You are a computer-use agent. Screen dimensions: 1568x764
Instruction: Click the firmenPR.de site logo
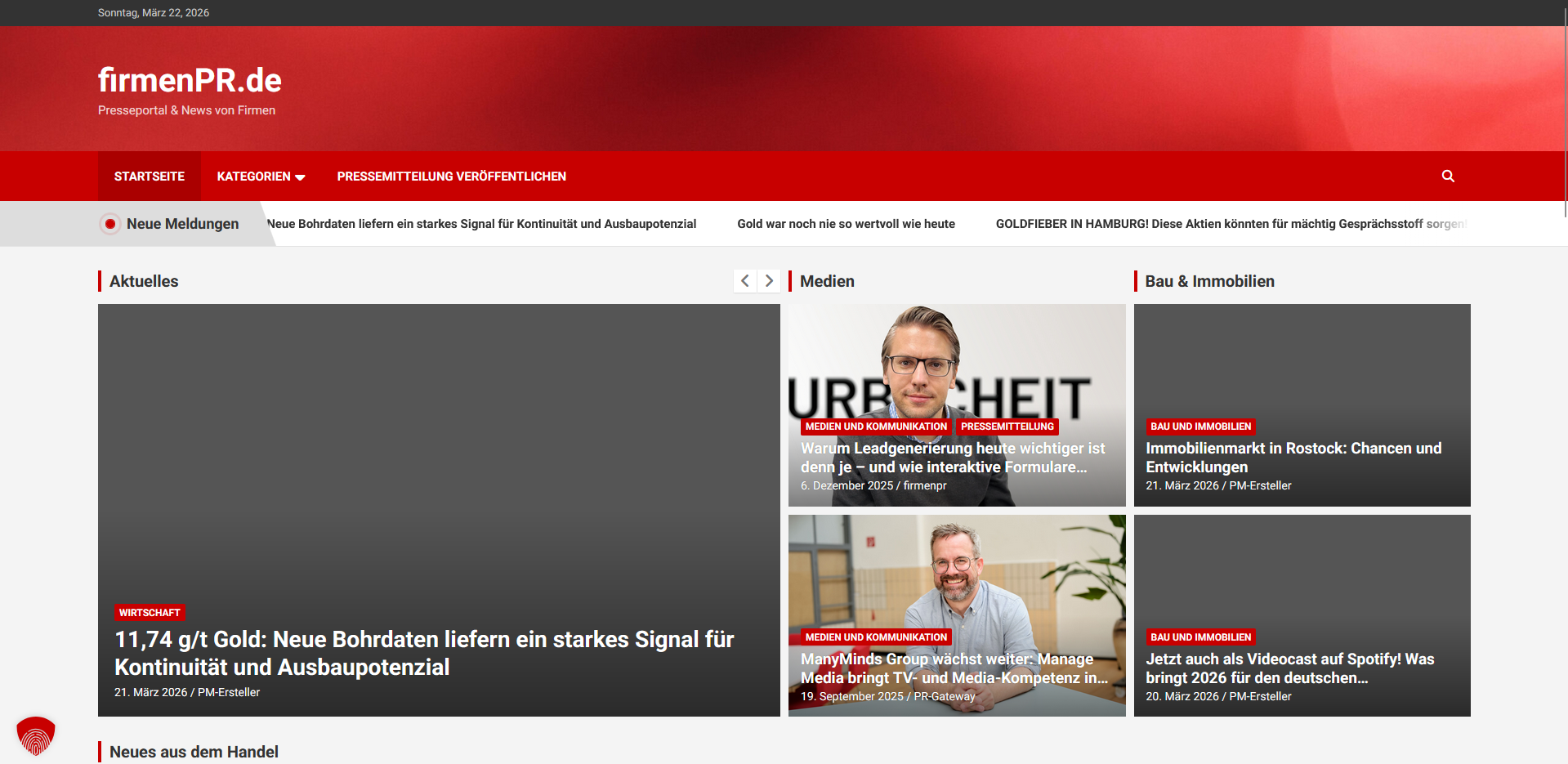click(x=190, y=80)
